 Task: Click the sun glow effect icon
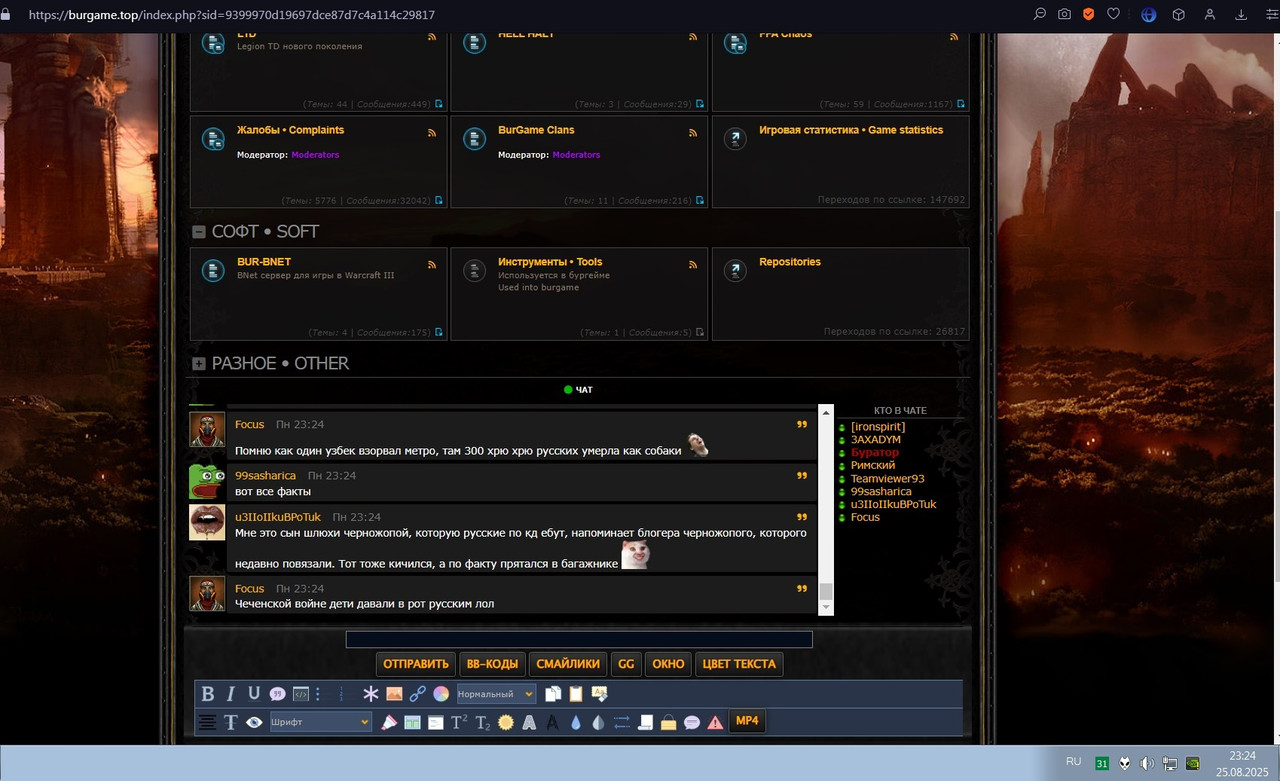[506, 722]
